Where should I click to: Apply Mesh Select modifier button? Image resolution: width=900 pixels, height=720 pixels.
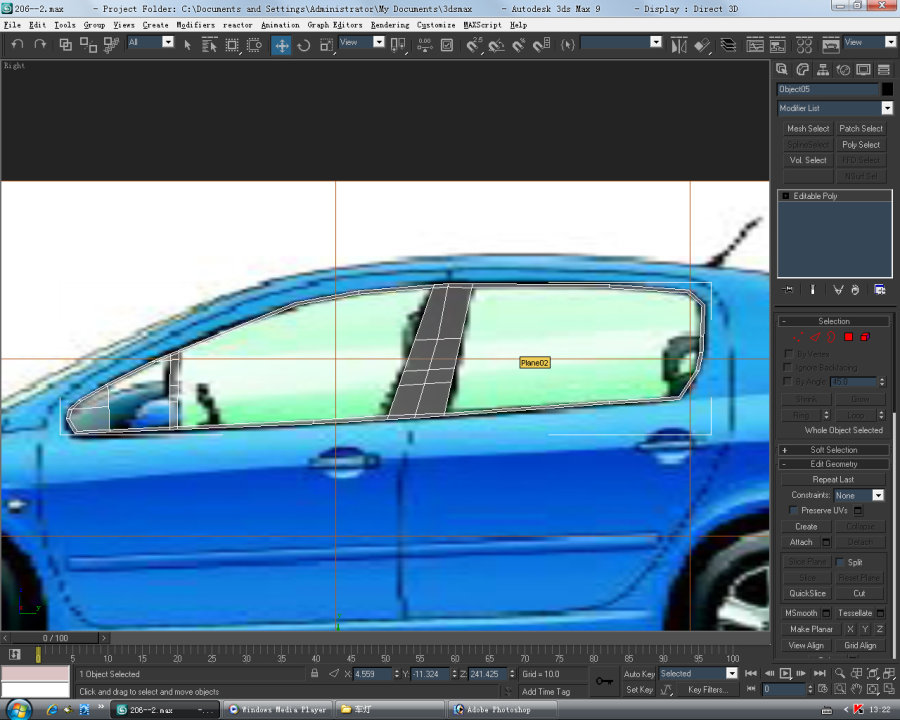[x=808, y=129]
